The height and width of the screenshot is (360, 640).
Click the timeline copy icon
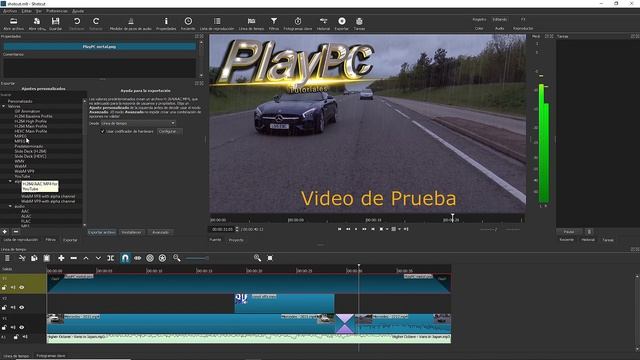coord(34,258)
